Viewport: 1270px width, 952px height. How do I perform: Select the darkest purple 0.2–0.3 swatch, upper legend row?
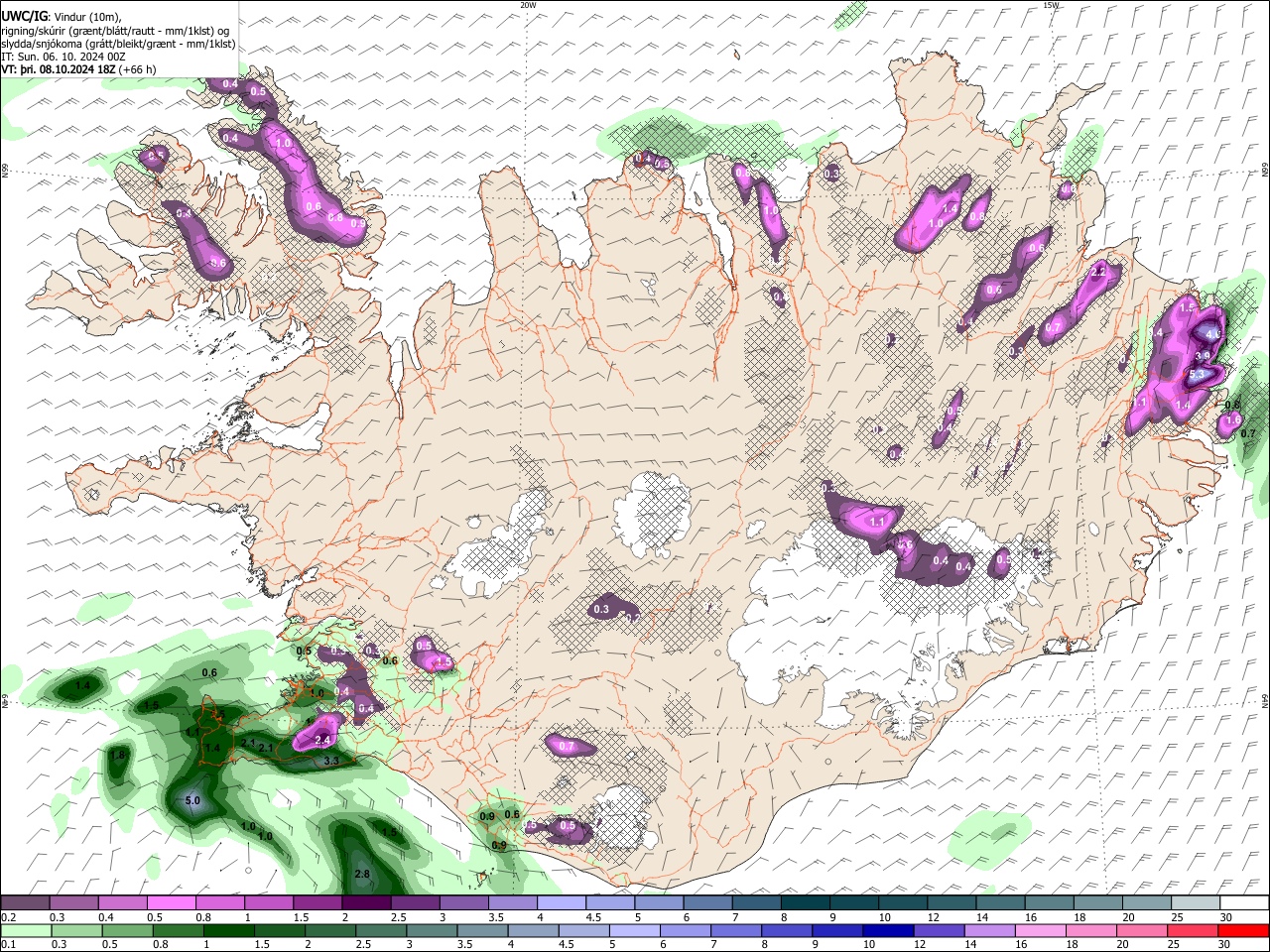(25, 903)
